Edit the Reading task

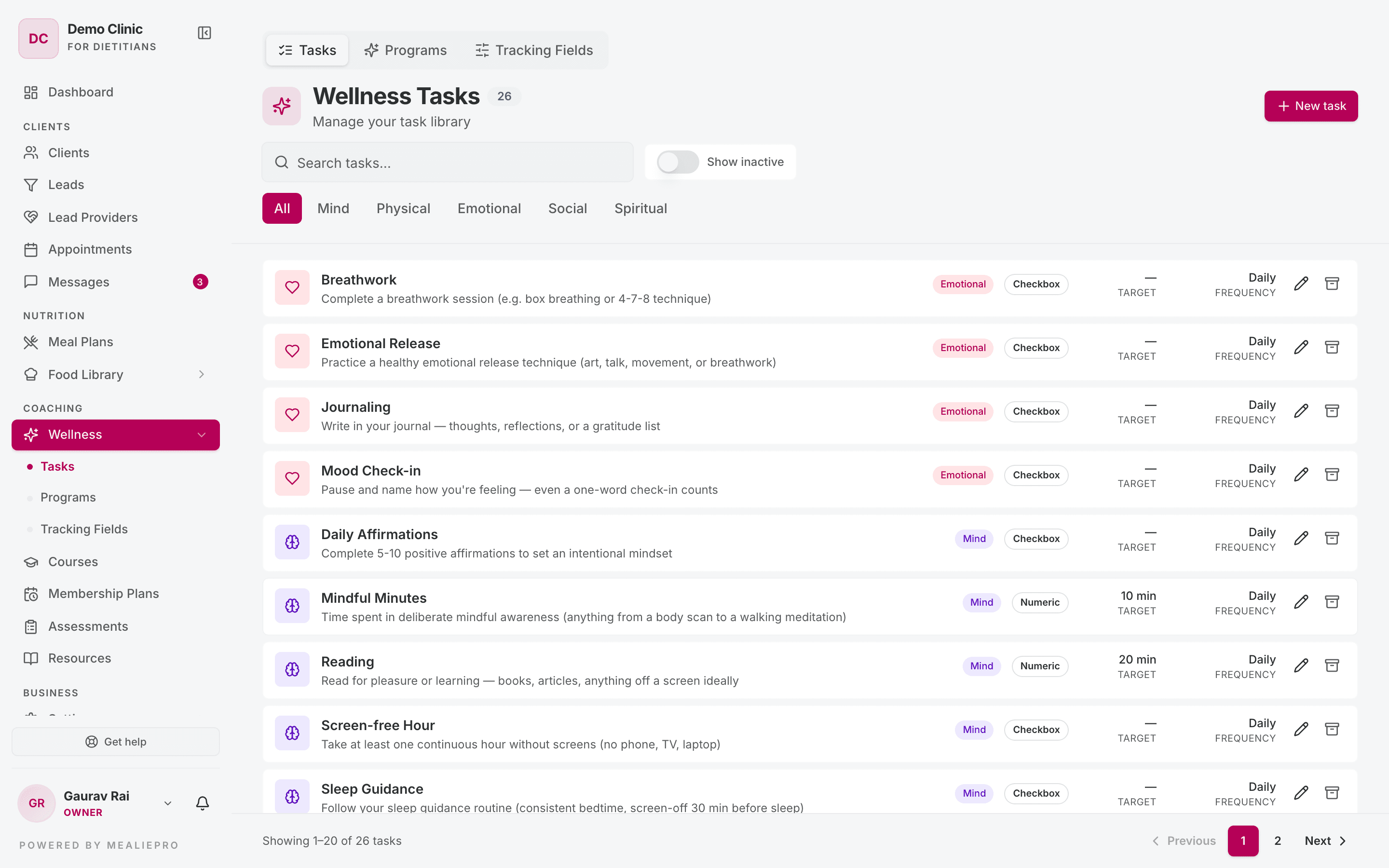click(x=1301, y=666)
